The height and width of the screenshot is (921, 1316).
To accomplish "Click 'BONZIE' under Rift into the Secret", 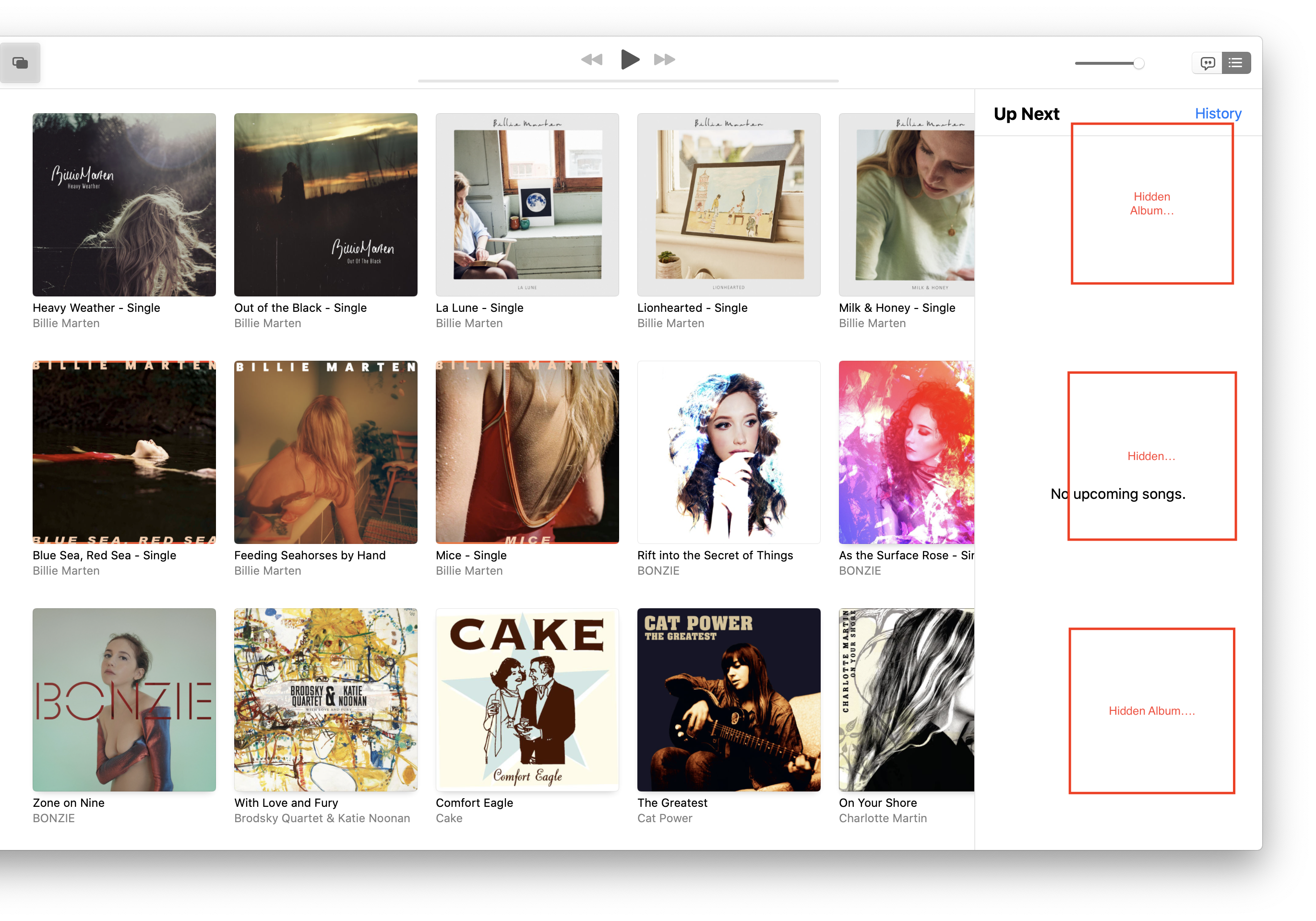I will [x=658, y=570].
